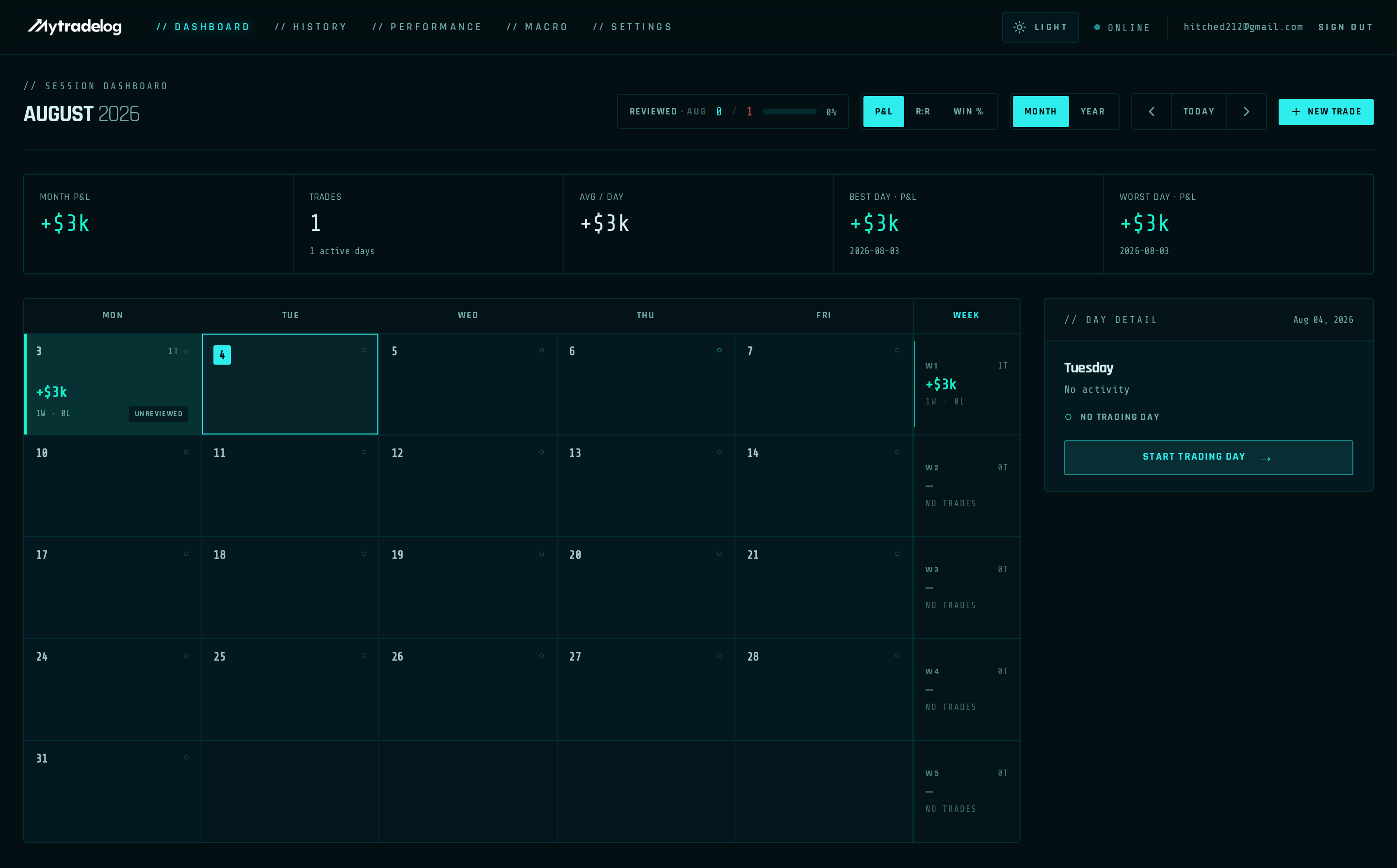Select calendar day 5
The image size is (1397, 868).
[468, 384]
